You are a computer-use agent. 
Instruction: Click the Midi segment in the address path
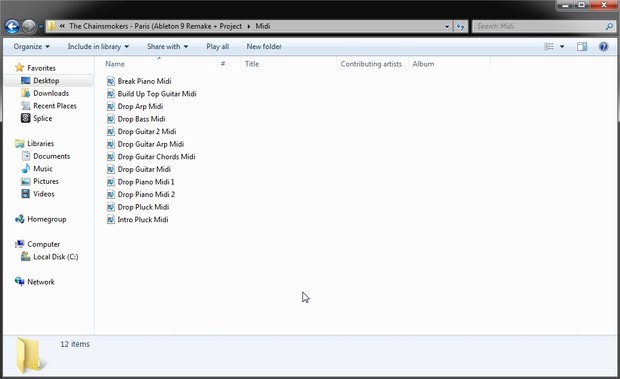tap(263, 26)
